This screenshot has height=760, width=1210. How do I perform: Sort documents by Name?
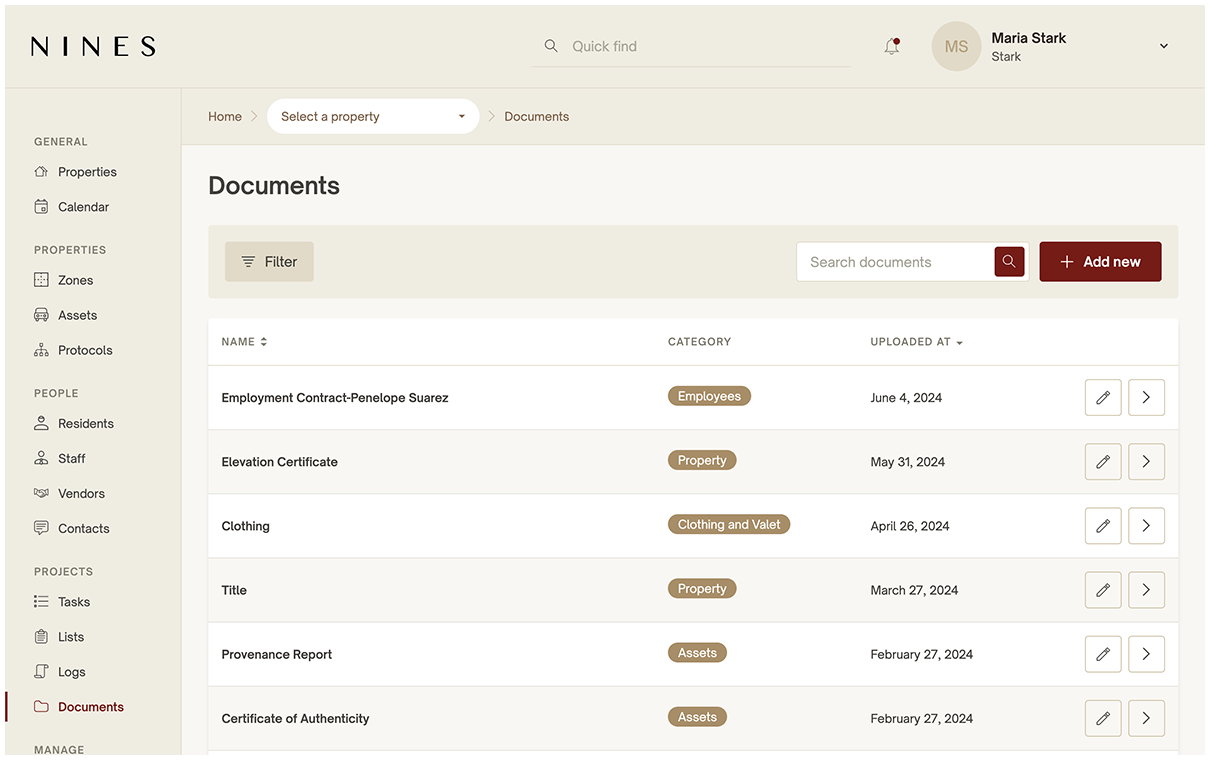[x=243, y=341]
